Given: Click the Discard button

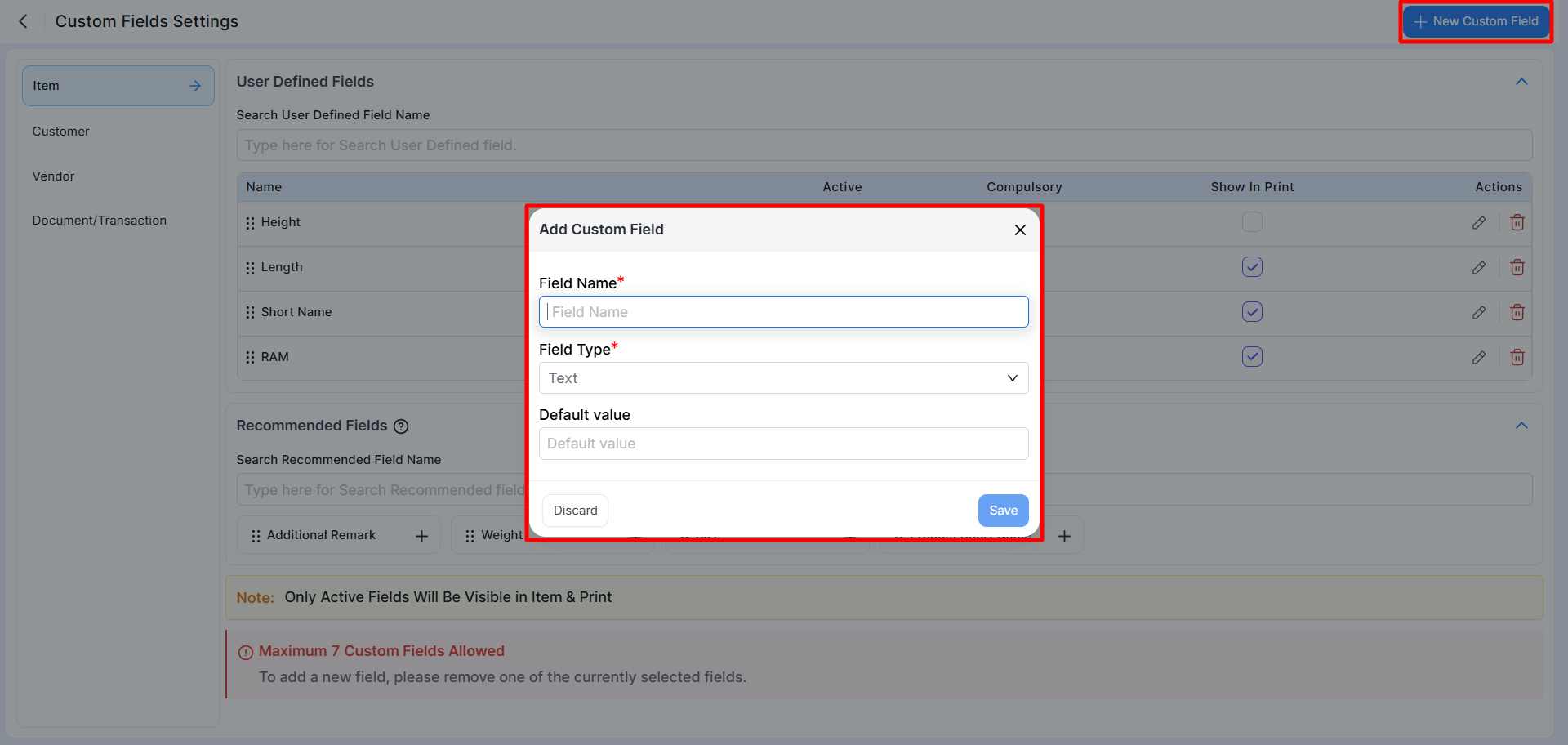Looking at the screenshot, I should [575, 511].
